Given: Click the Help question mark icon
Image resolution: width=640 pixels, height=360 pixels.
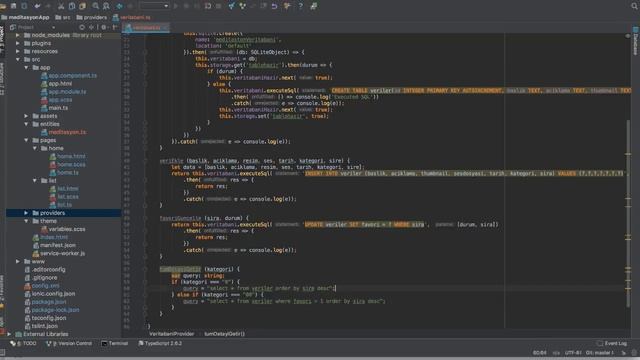Looking at the screenshot, I should point(301,6).
